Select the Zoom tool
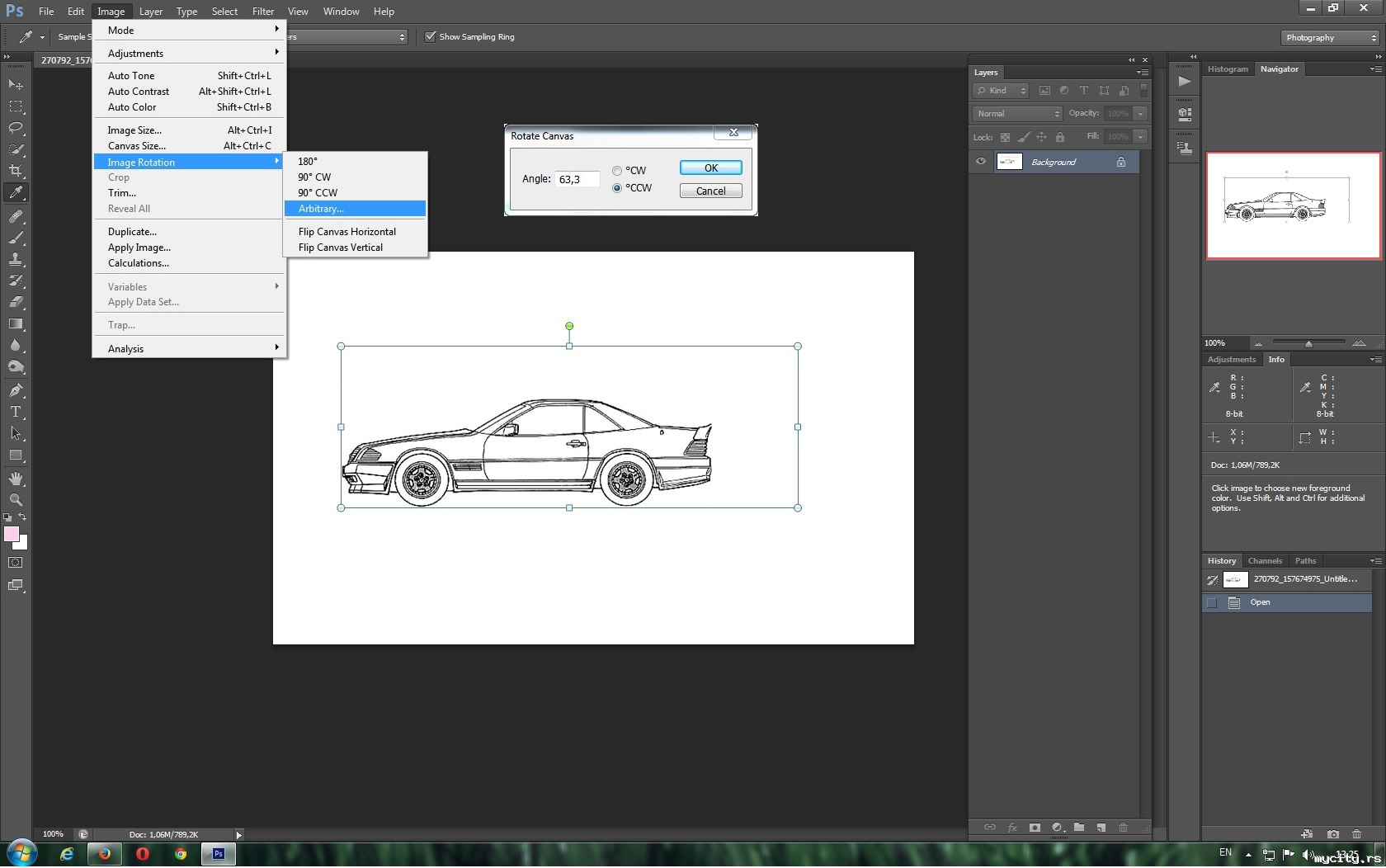This screenshot has width=1386, height=868. 16,500
